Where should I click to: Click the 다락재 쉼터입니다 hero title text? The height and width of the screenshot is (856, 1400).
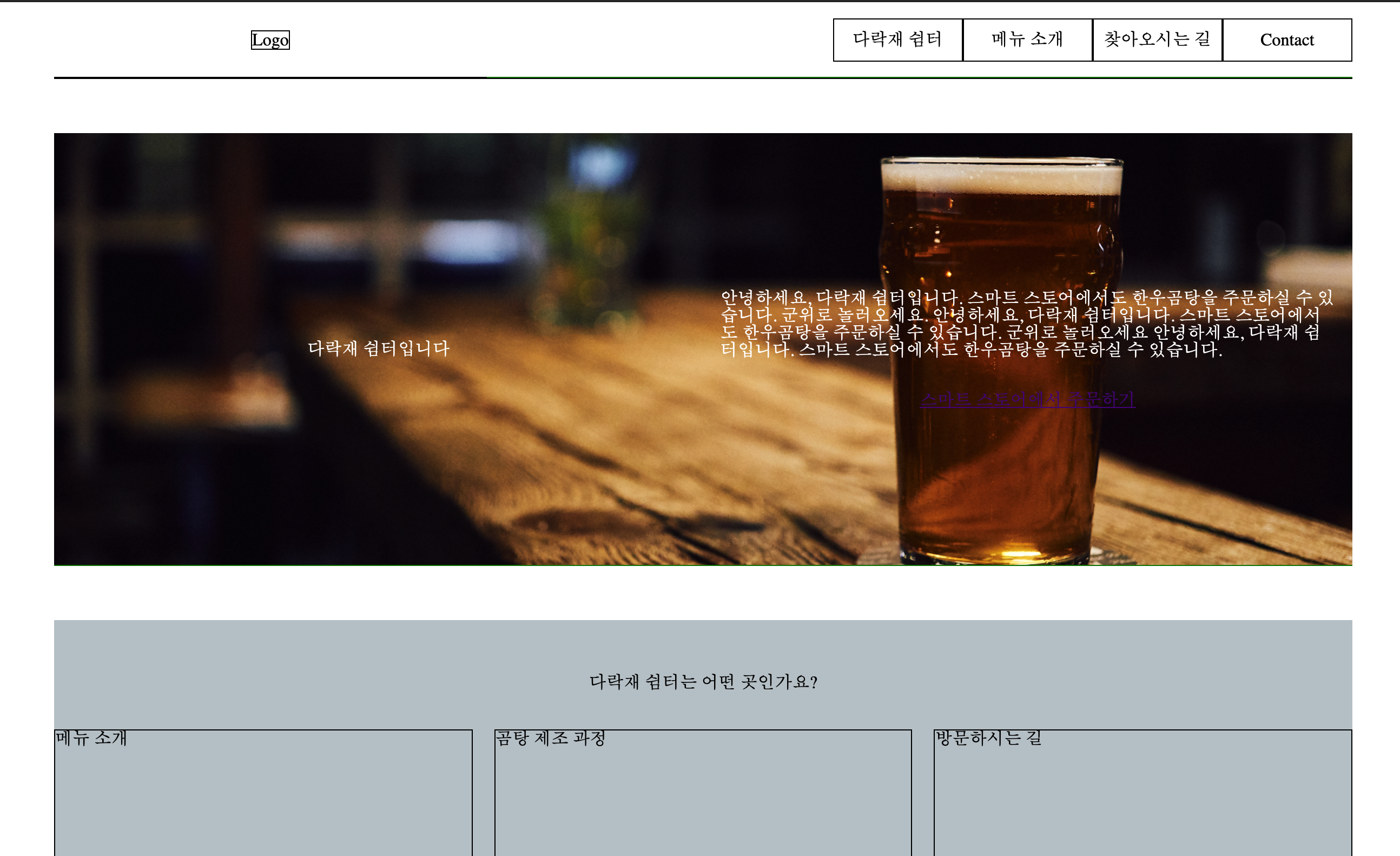[379, 348]
